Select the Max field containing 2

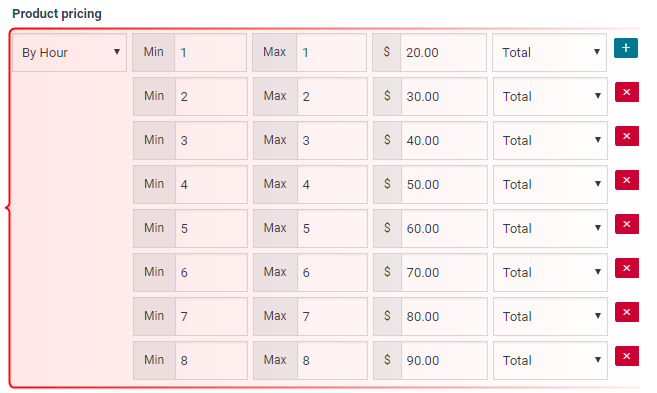[332, 96]
